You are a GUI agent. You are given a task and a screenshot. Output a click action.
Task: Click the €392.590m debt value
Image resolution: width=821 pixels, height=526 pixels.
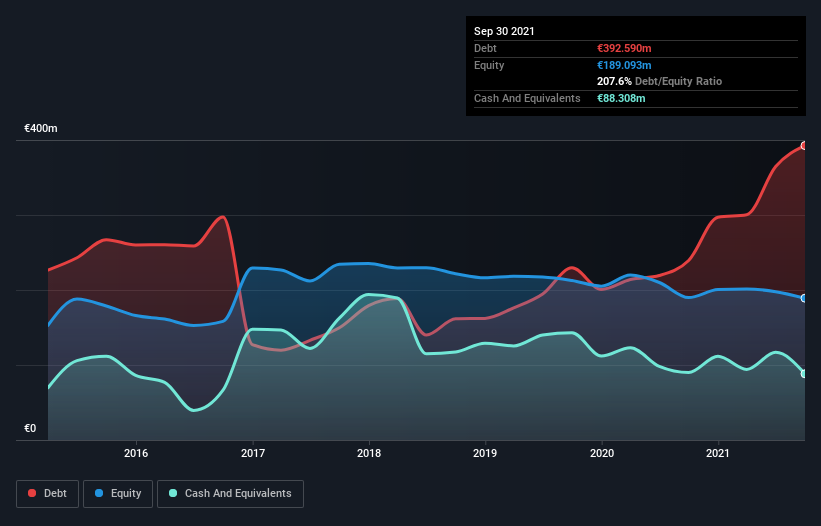coord(624,48)
